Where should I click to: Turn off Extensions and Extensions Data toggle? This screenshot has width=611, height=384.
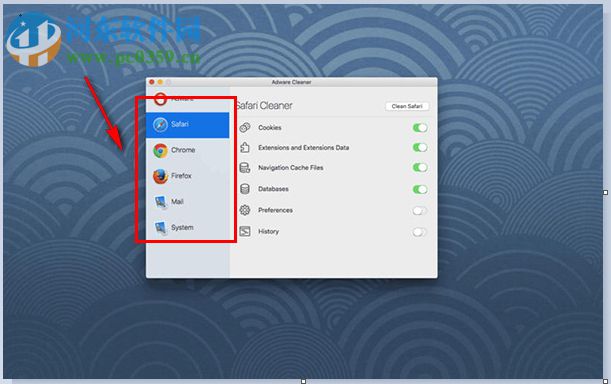point(420,147)
